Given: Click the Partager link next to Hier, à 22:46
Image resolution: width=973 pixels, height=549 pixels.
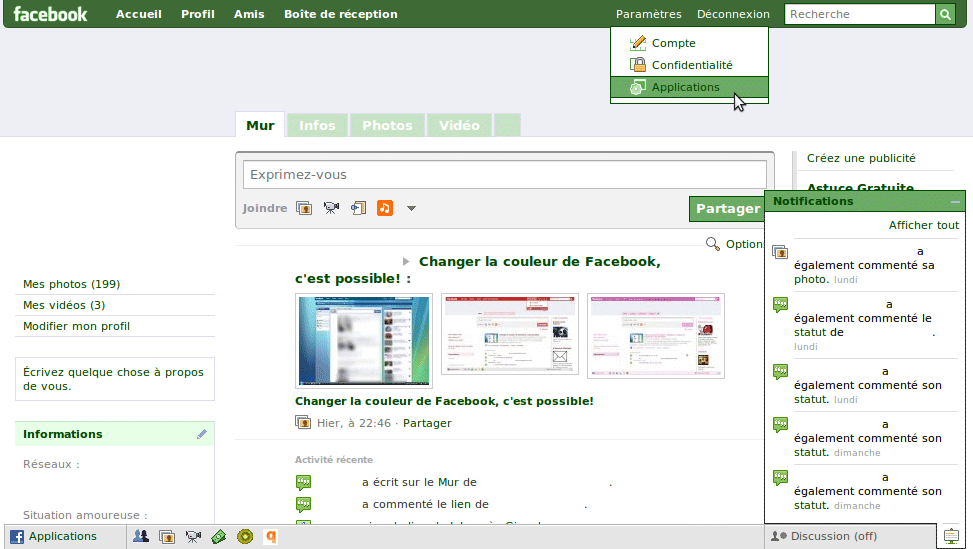Looking at the screenshot, I should coord(427,423).
